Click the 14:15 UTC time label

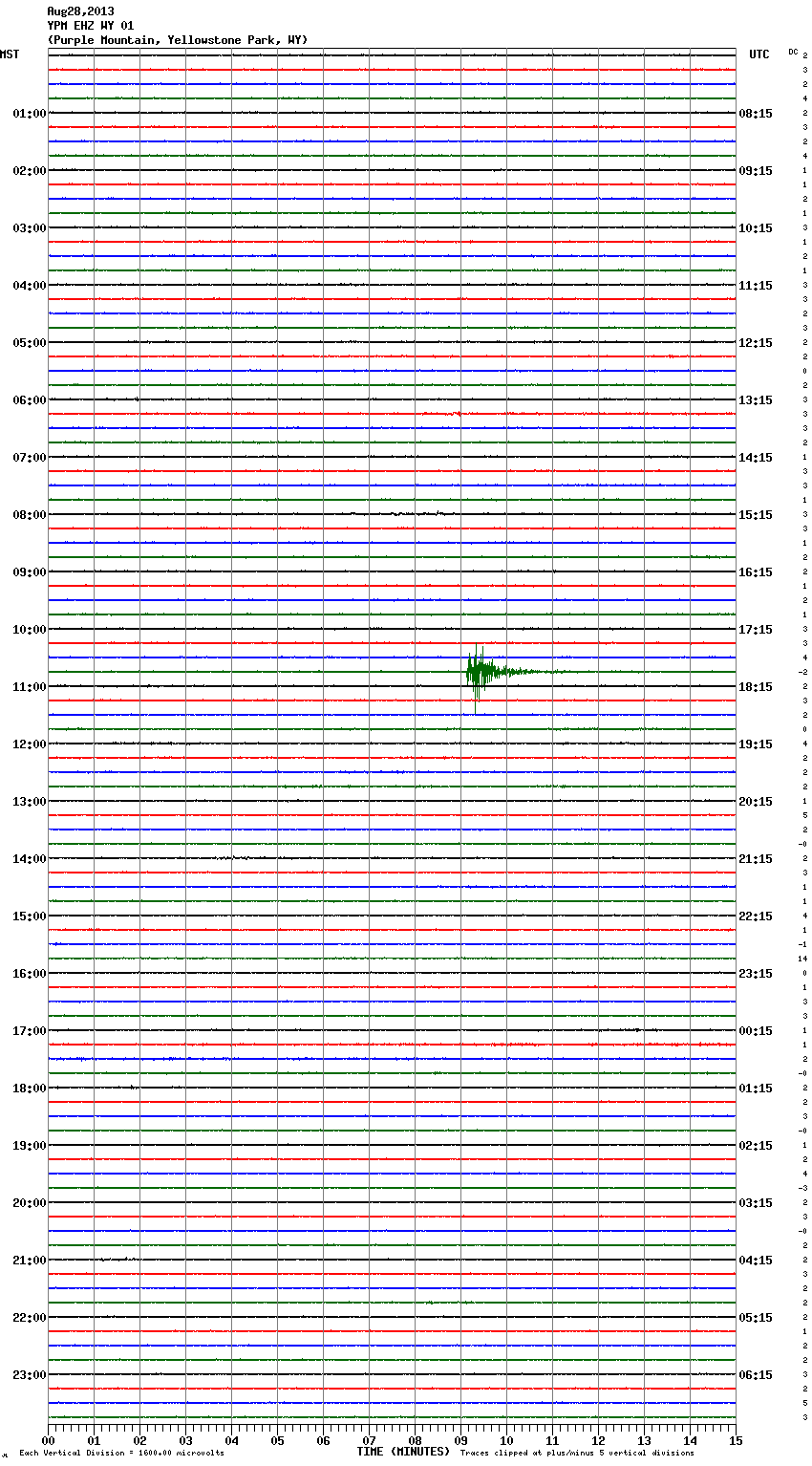tap(756, 458)
